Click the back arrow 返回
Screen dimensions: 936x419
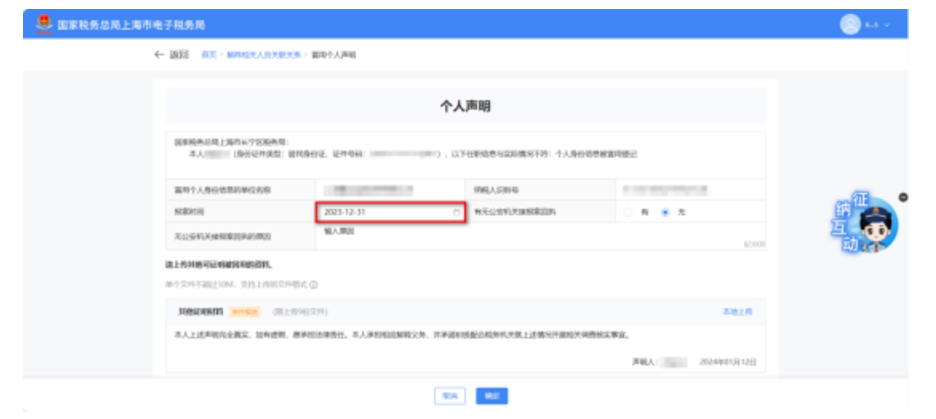(172, 54)
